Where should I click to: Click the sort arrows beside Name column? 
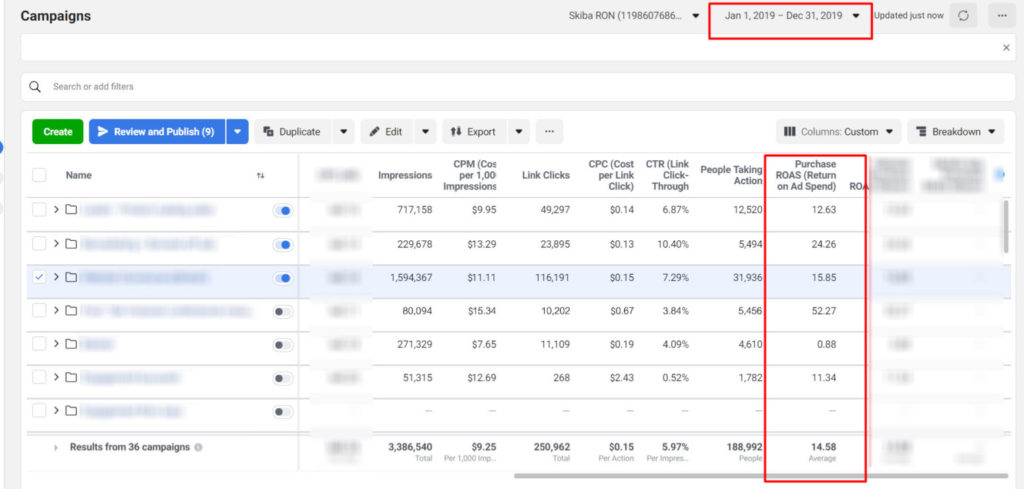tap(260, 176)
